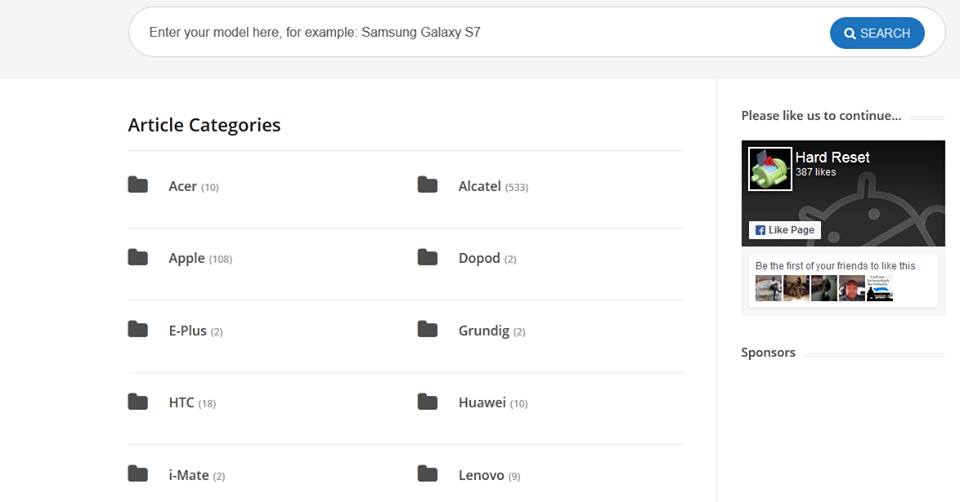Open the folder icon beside E-Plus
Image resolution: width=960 pixels, height=502 pixels.
coord(138,329)
